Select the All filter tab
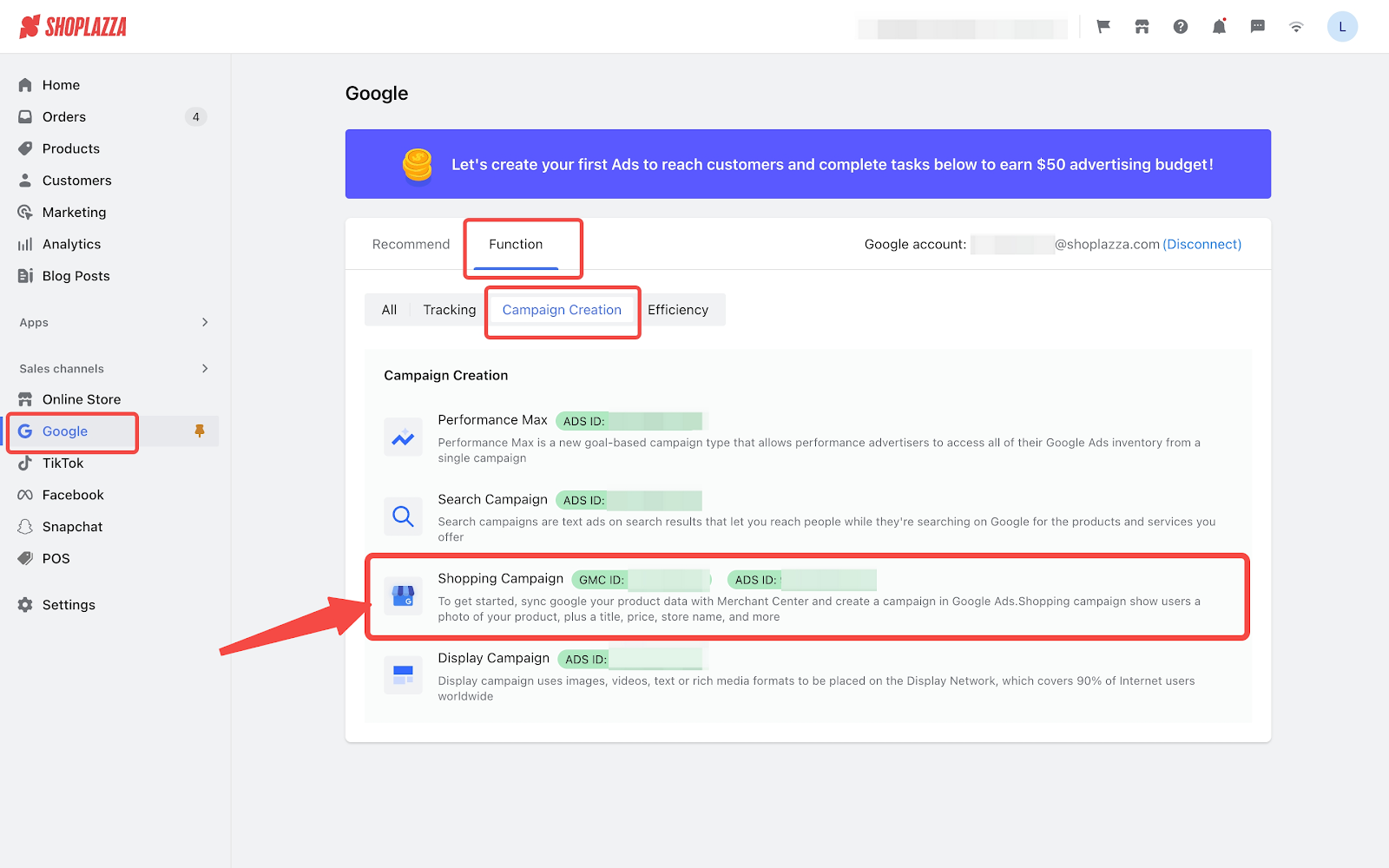 click(x=389, y=310)
